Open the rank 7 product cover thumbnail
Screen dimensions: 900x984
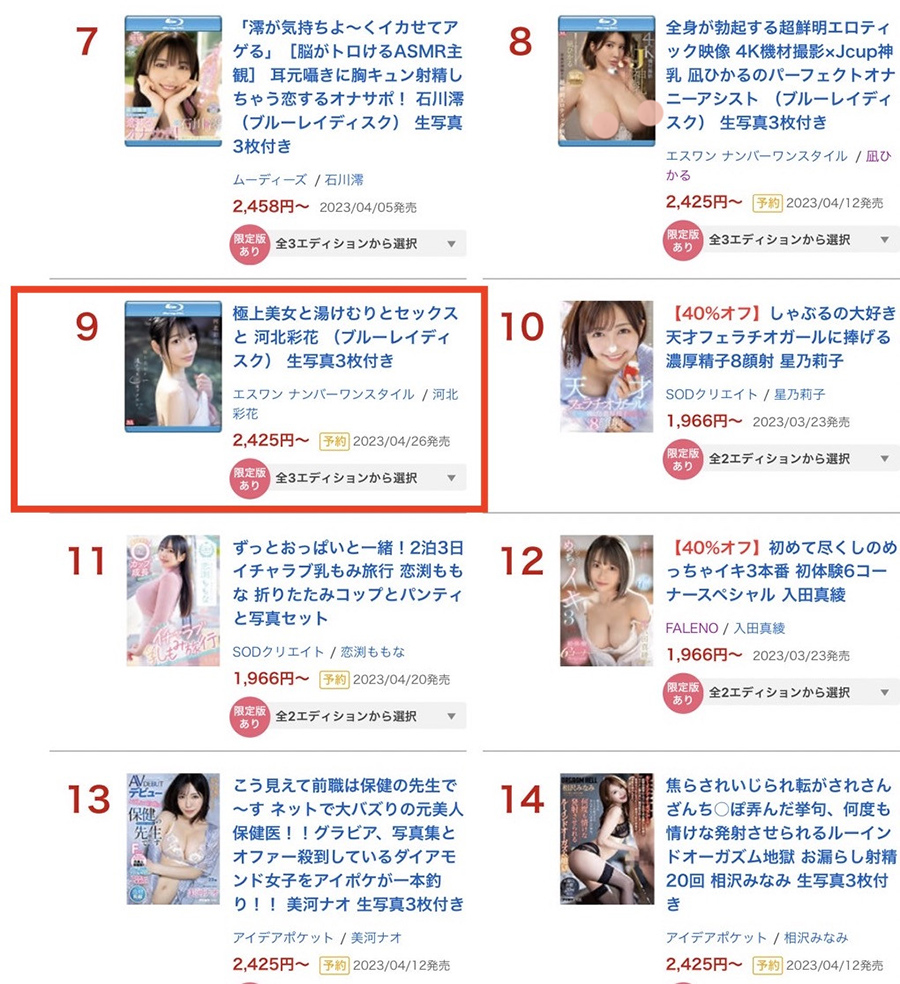tap(173, 82)
